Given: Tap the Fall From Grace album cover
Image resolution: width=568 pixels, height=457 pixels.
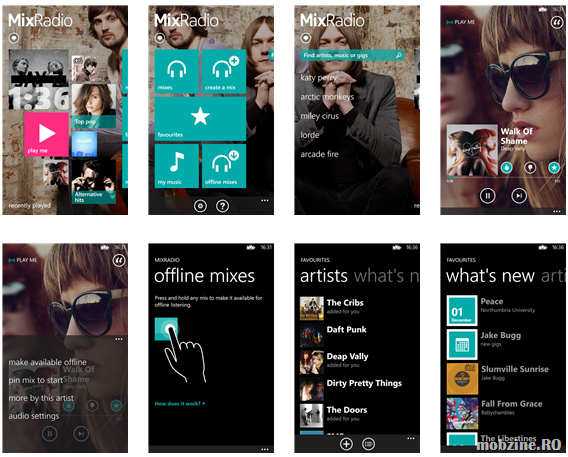Looking at the screenshot, I should (x=462, y=413).
